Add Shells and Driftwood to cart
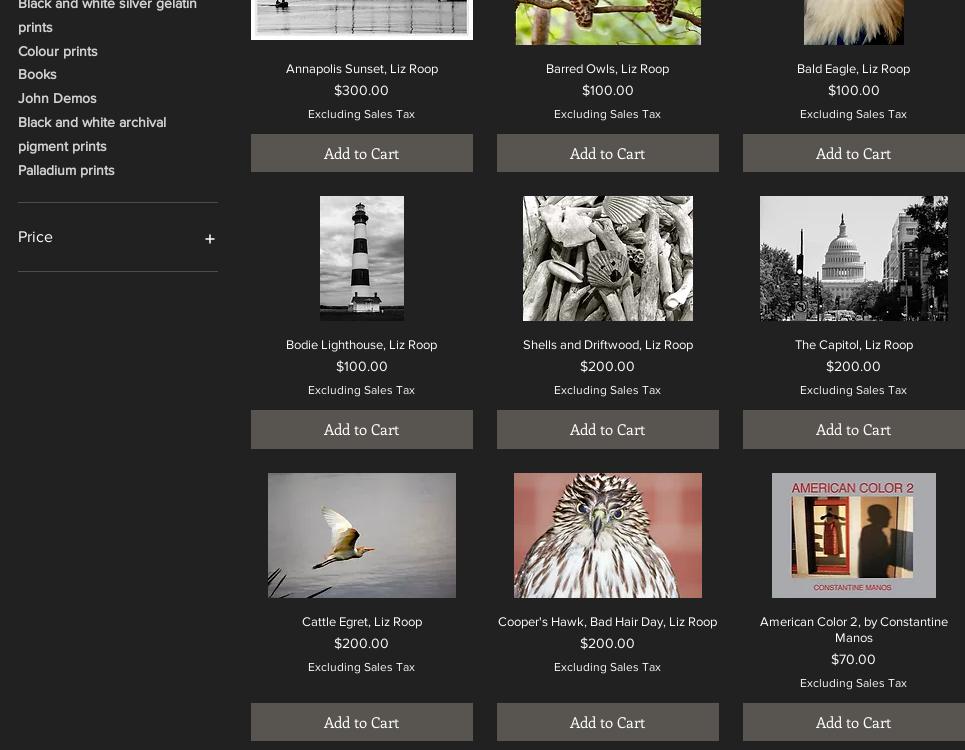Image resolution: width=965 pixels, height=750 pixels. click(x=607, y=429)
